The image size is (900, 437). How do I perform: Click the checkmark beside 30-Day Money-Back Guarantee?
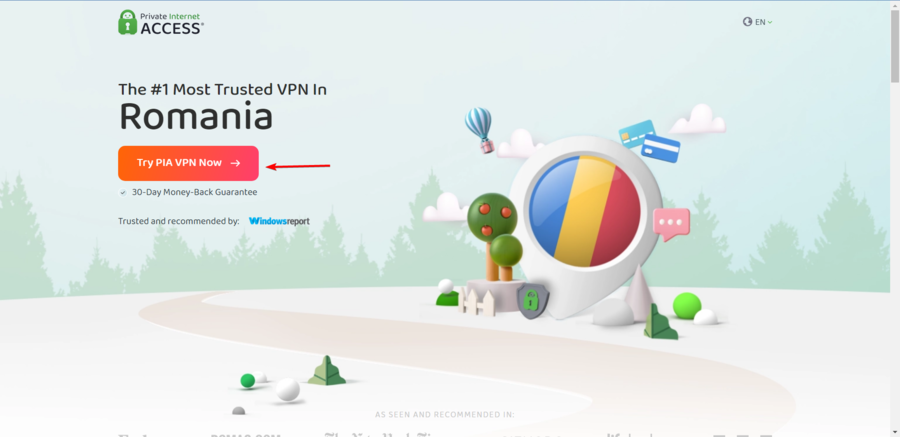pyautogui.click(x=123, y=193)
